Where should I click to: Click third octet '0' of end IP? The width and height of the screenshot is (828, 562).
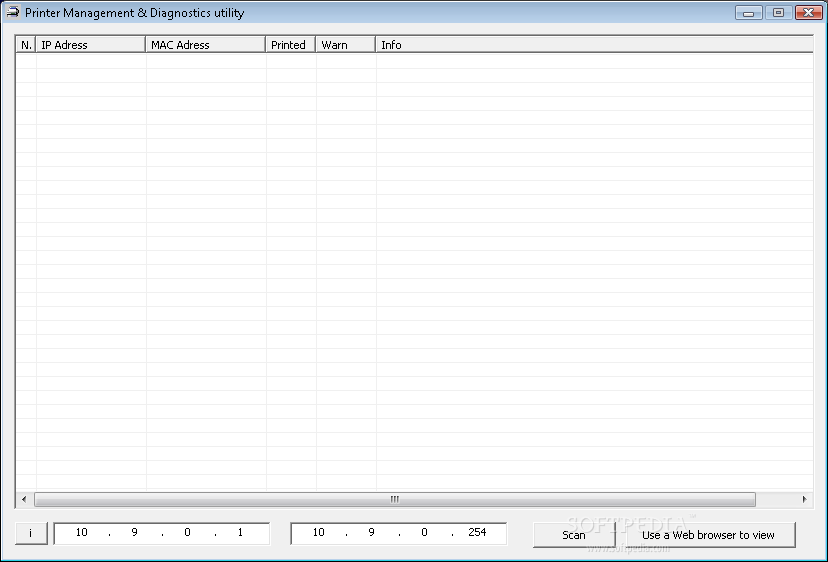tap(424, 532)
